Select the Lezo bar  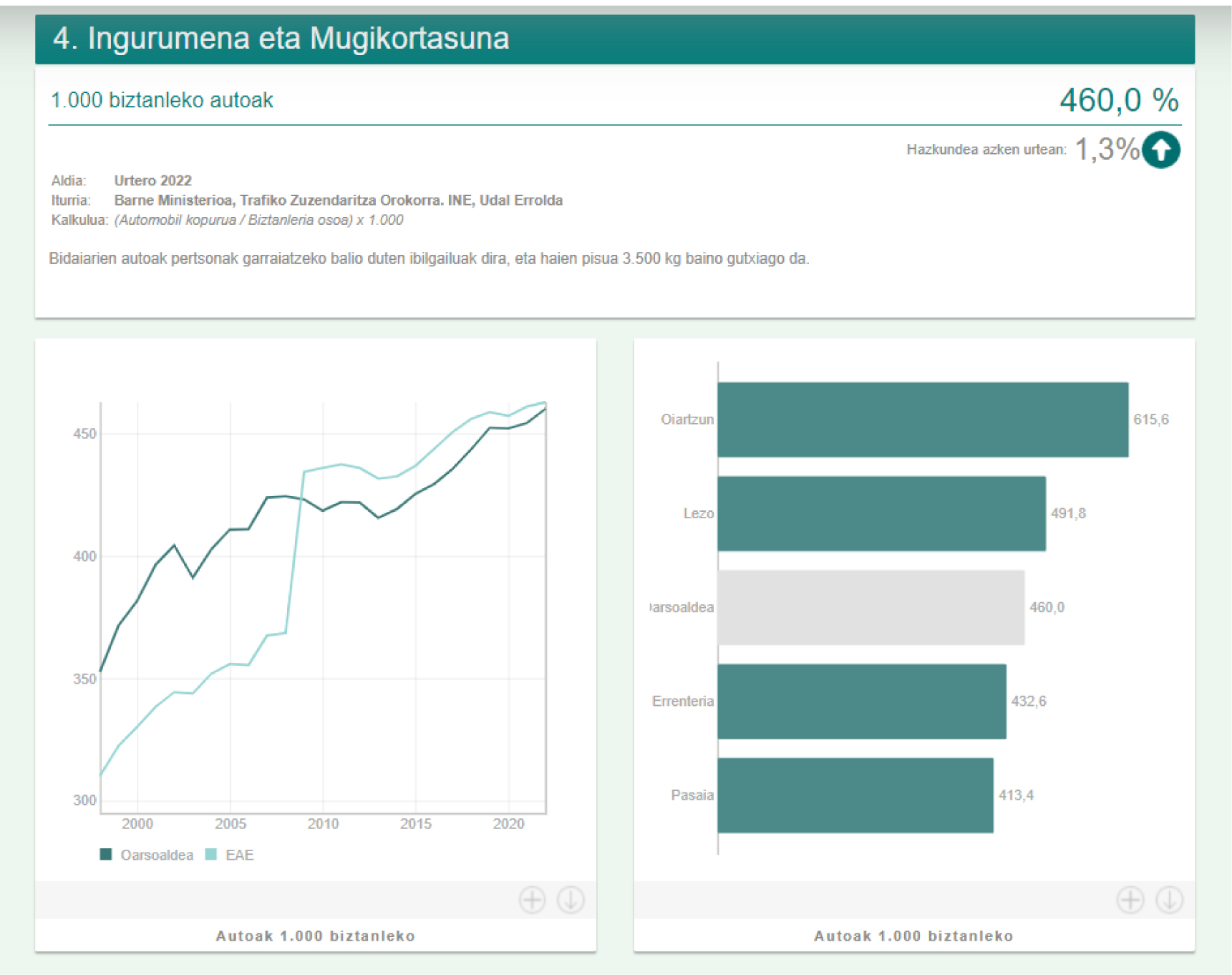pos(881,513)
